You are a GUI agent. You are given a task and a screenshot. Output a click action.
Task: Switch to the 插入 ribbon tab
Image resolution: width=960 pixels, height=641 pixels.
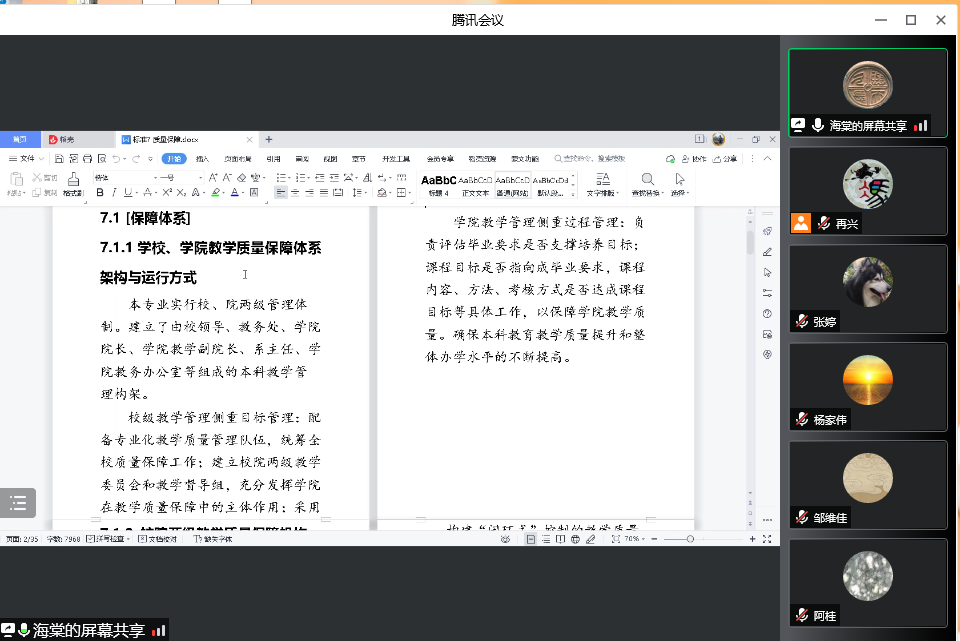[x=202, y=159]
